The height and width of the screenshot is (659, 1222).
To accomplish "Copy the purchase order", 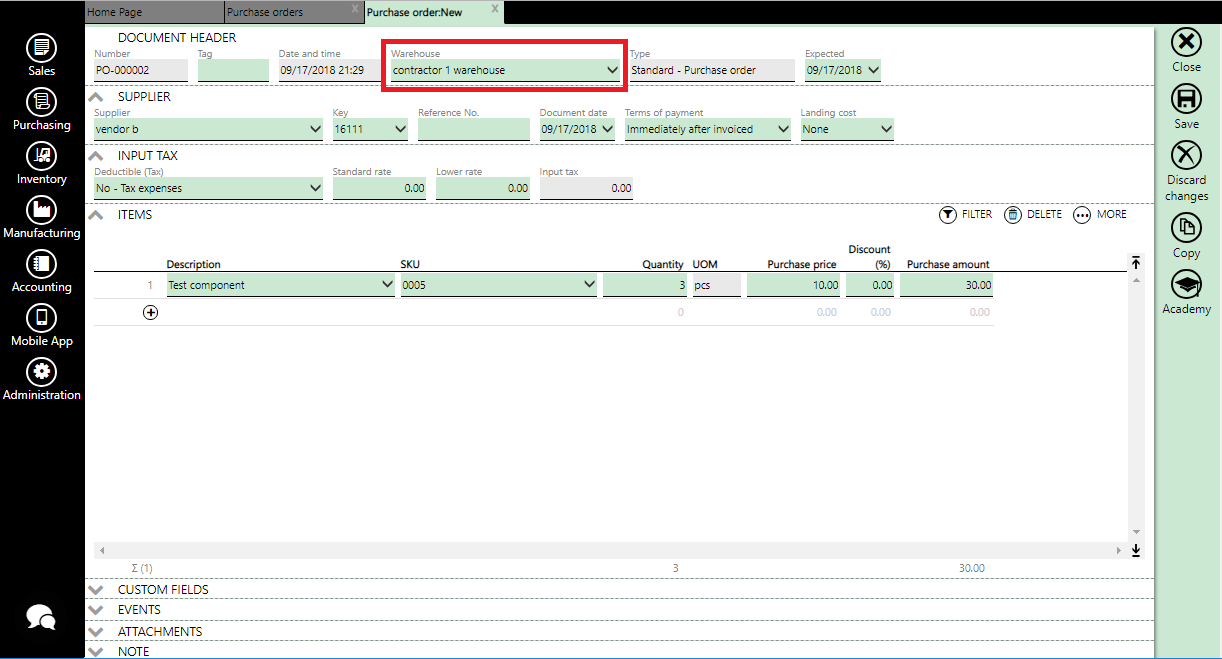I will point(1186,228).
